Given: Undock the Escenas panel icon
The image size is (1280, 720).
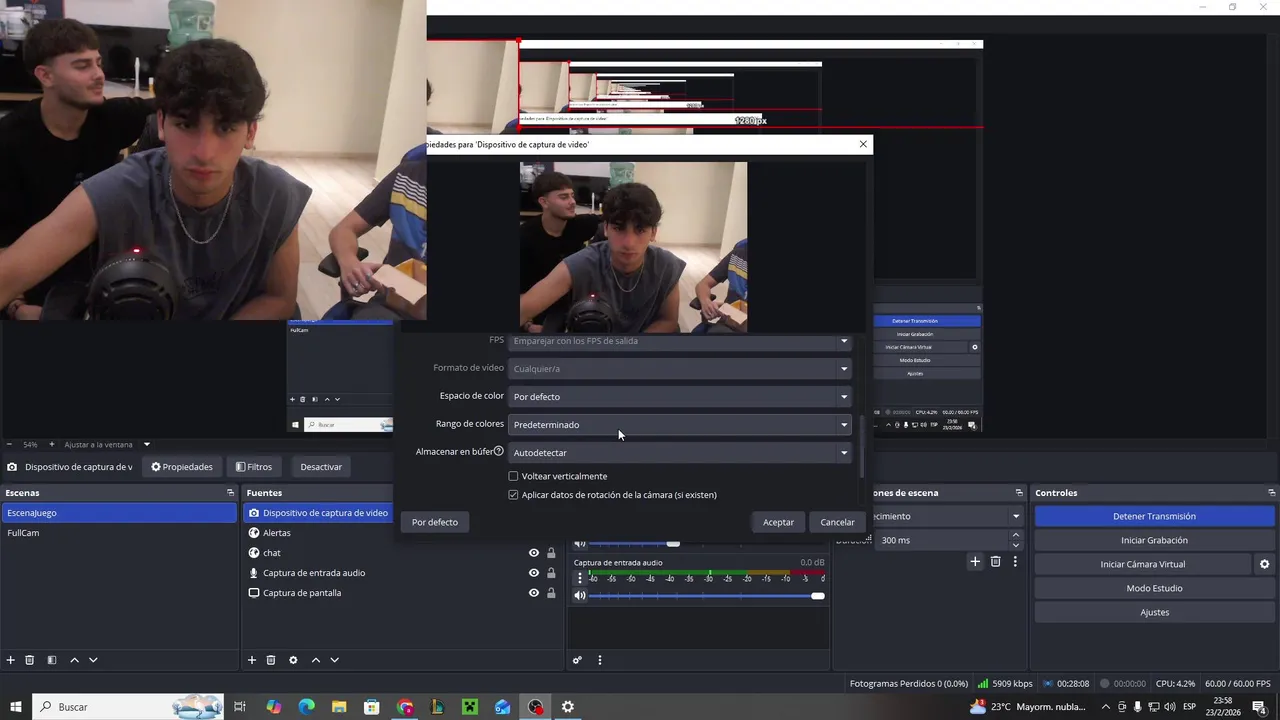Looking at the screenshot, I should pos(230,493).
